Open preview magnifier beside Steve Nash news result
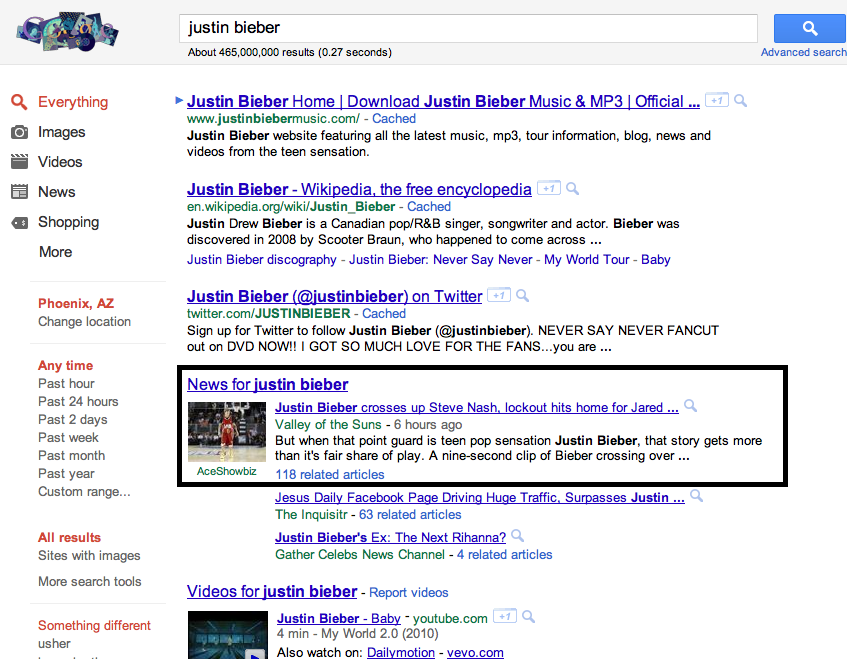Image resolution: width=847 pixels, height=659 pixels. click(x=690, y=406)
